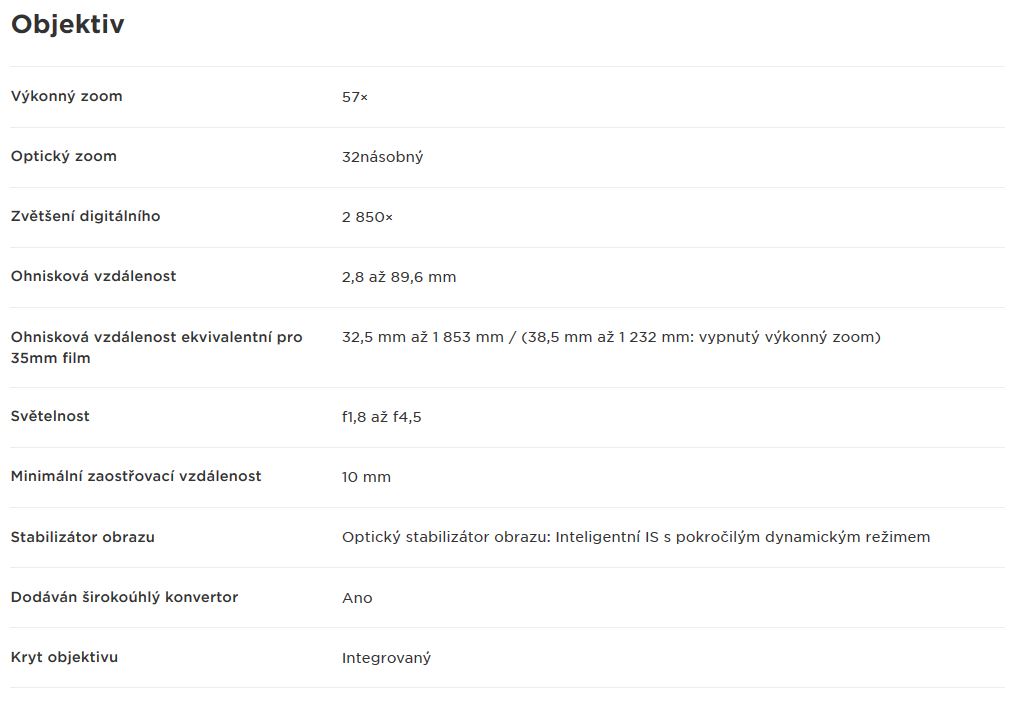Select the Optický zoom row label
Screen dimensions: 1025x701
63,156
